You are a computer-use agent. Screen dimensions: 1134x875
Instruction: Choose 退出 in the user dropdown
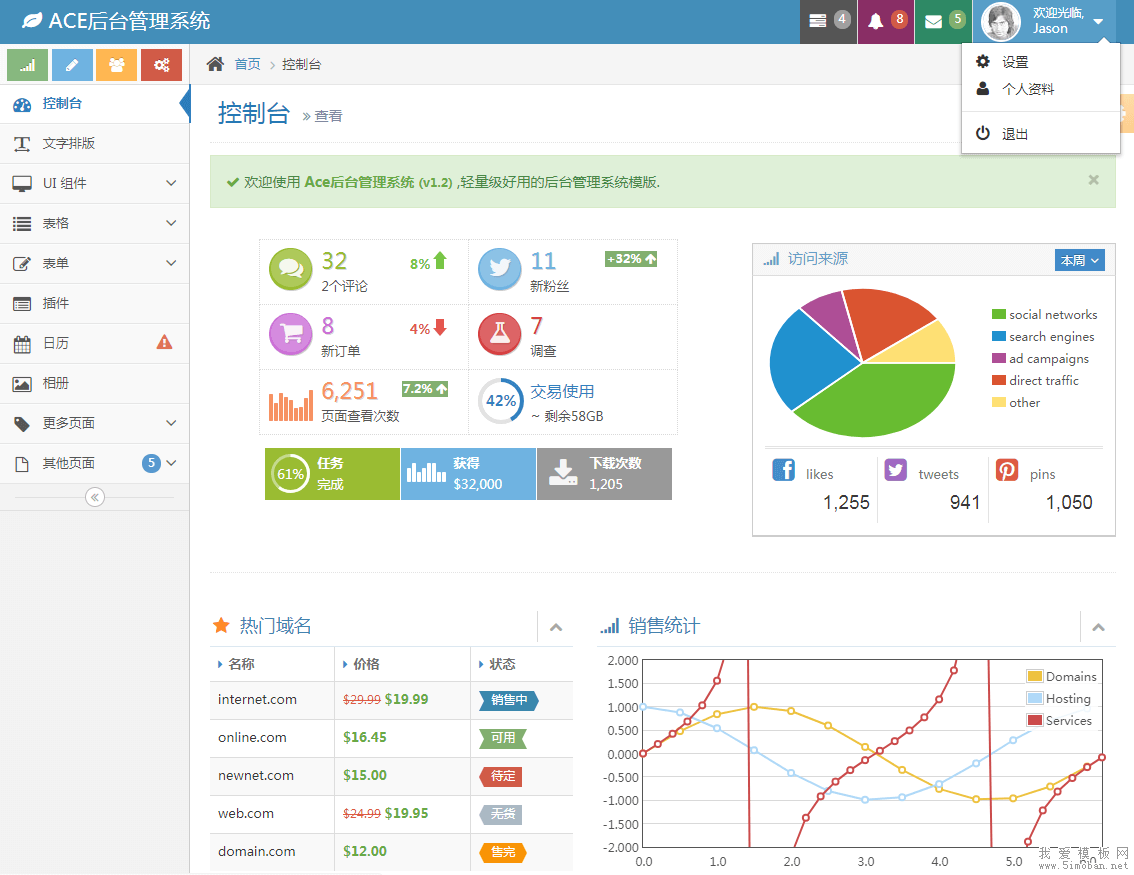pyautogui.click(x=1014, y=134)
